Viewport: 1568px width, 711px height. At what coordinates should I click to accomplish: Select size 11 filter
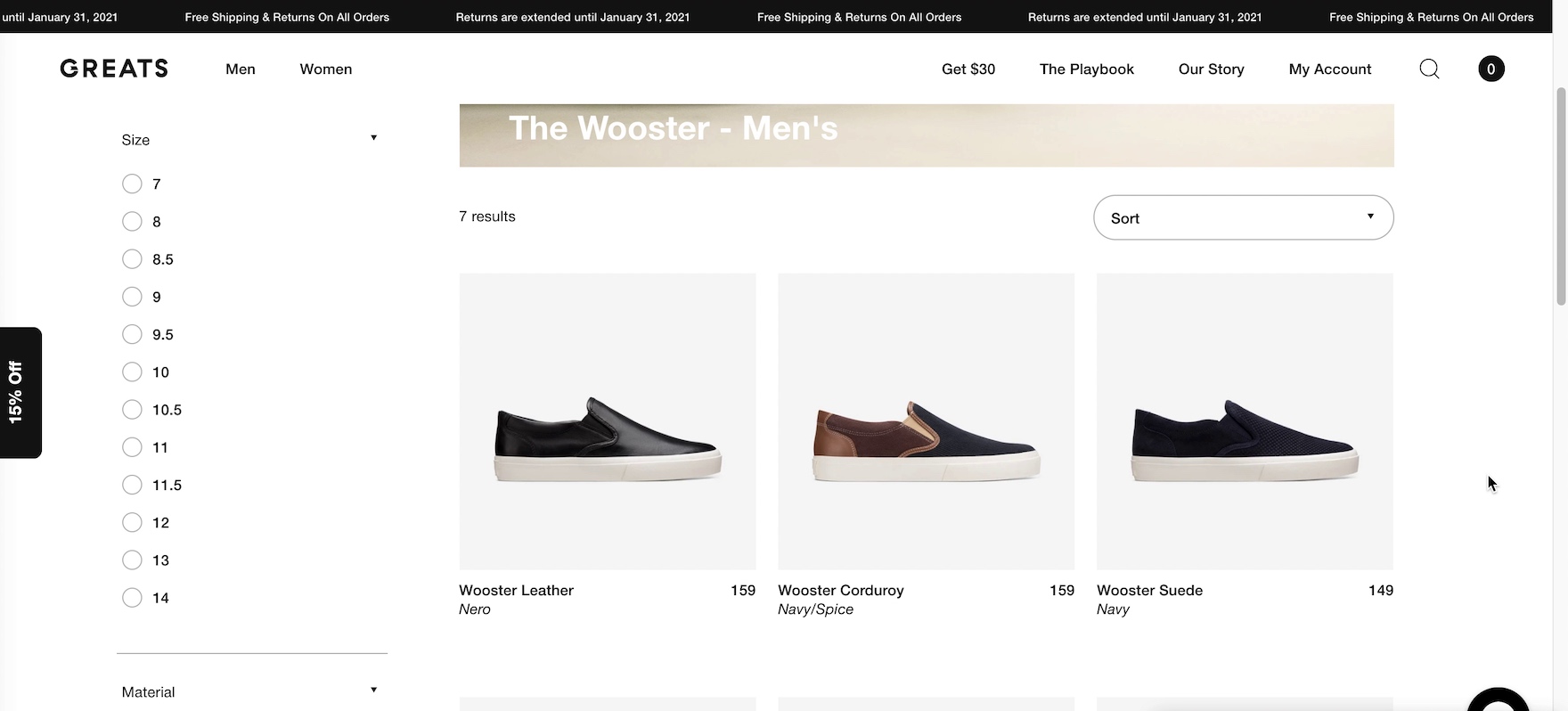pos(132,447)
